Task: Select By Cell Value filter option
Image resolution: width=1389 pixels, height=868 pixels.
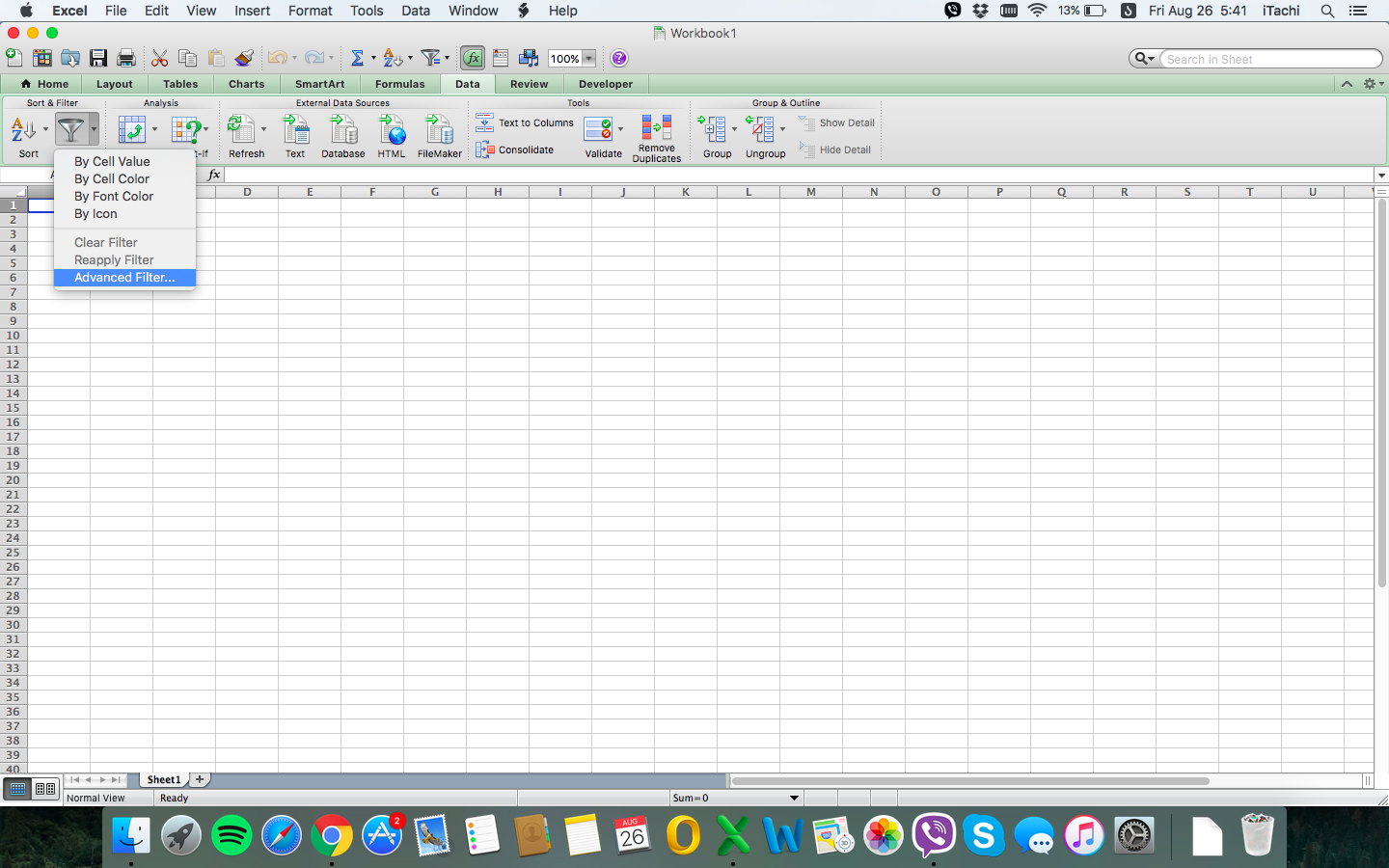Action: pos(124,162)
